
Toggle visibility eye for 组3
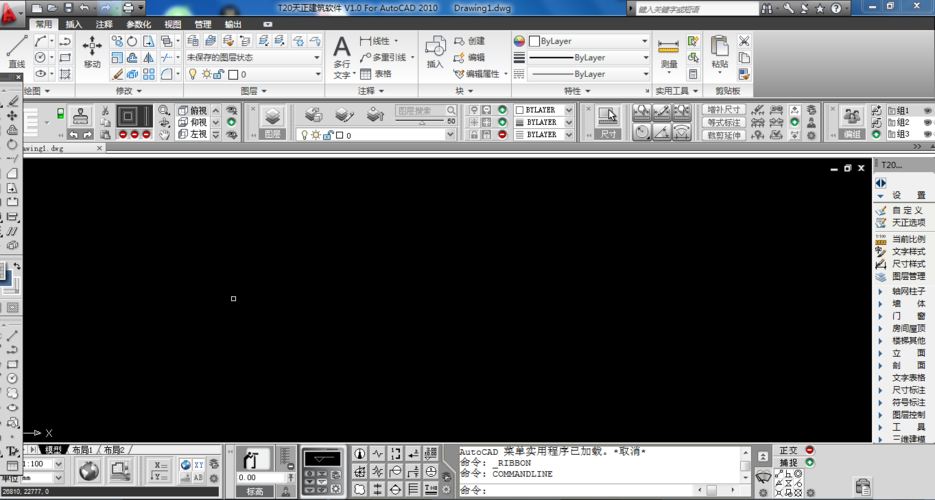pos(928,135)
